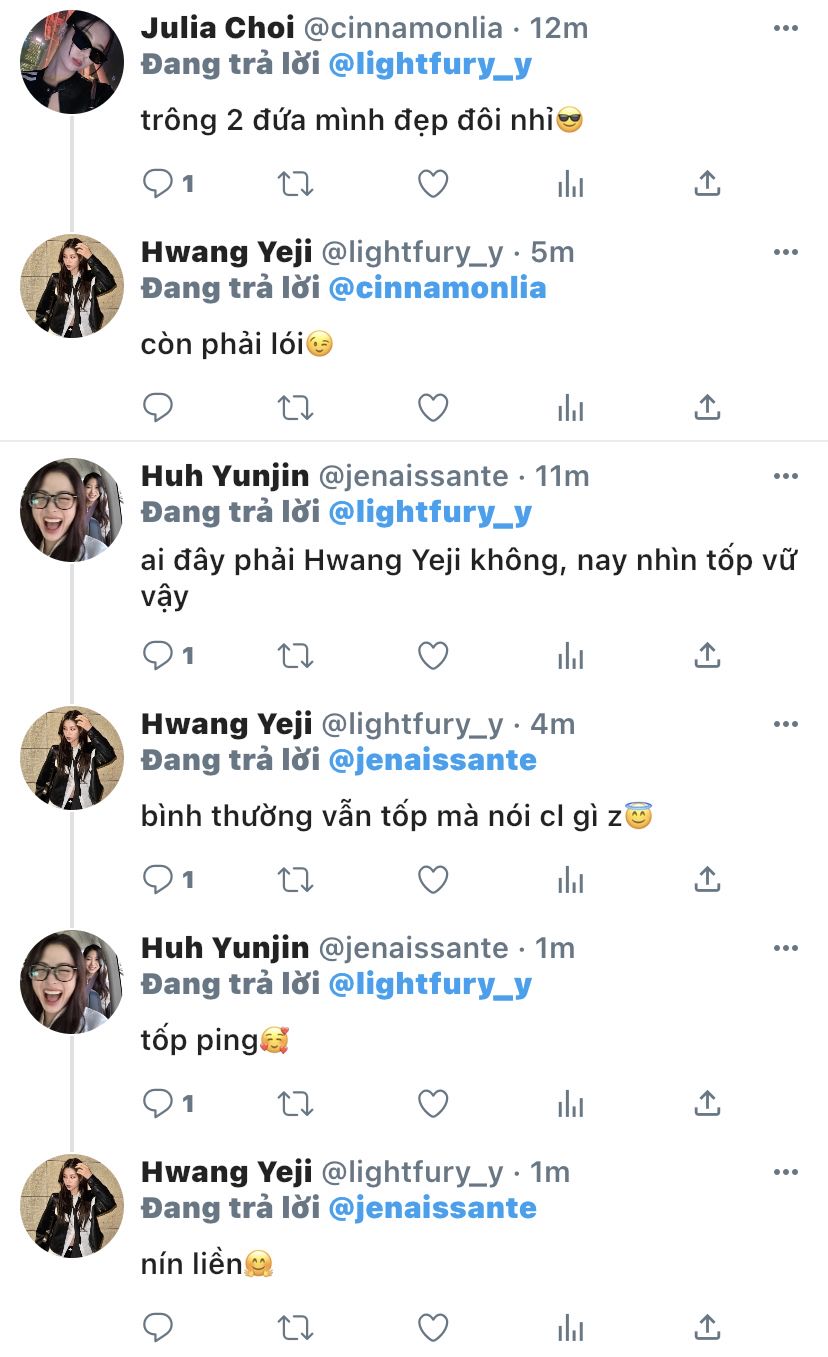
Task: Open Julia Choi's profile picture
Action: [72, 62]
